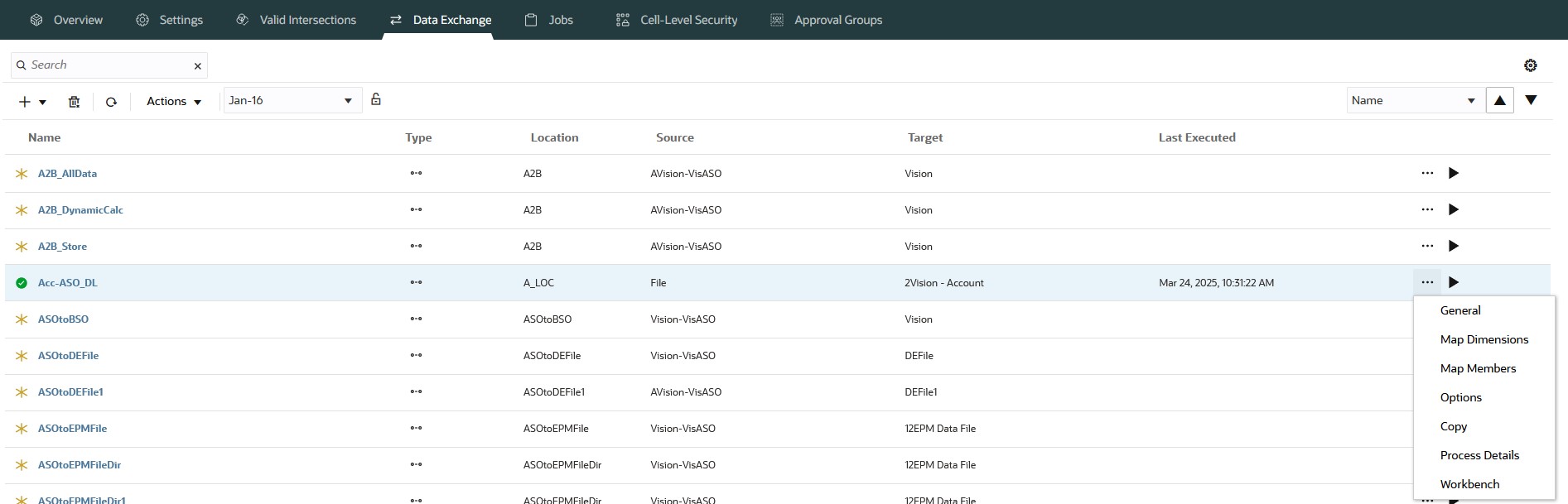Open the ASOtoBSO integration link
The image size is (1568, 504).
click(63, 319)
